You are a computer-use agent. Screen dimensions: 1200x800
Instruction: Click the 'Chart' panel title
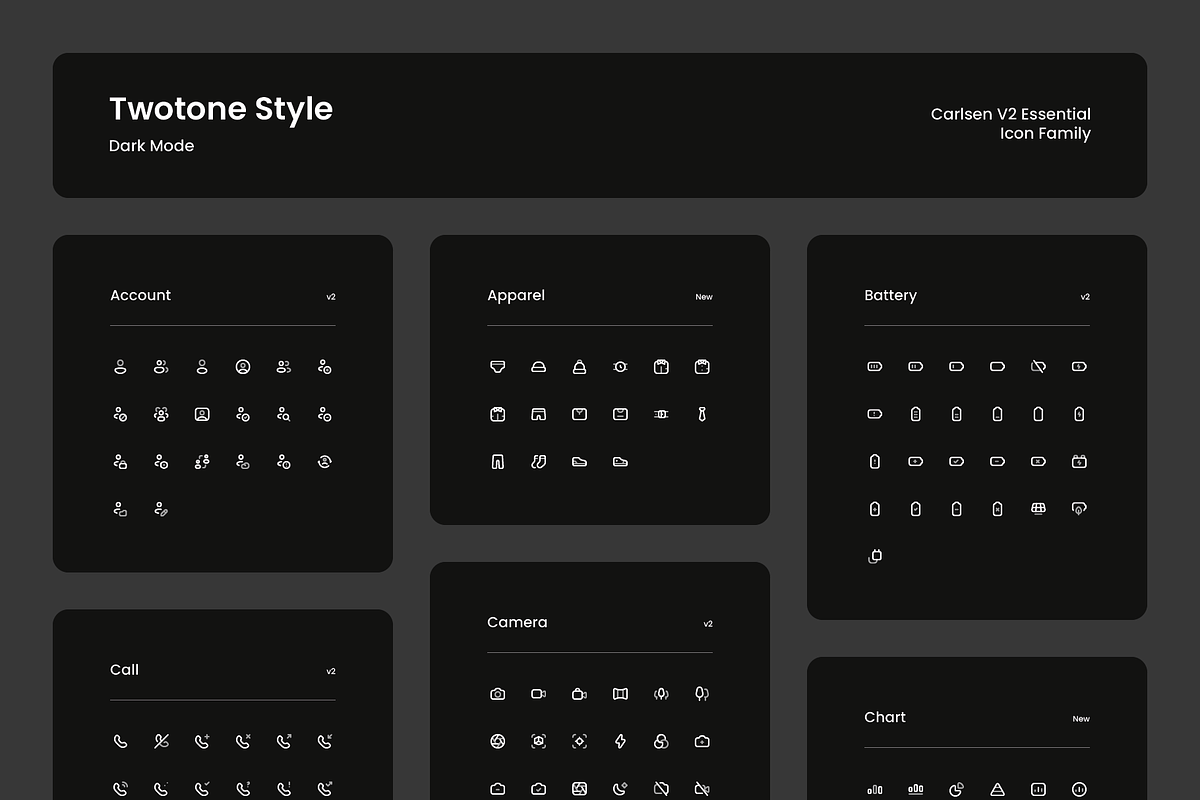tap(885, 717)
